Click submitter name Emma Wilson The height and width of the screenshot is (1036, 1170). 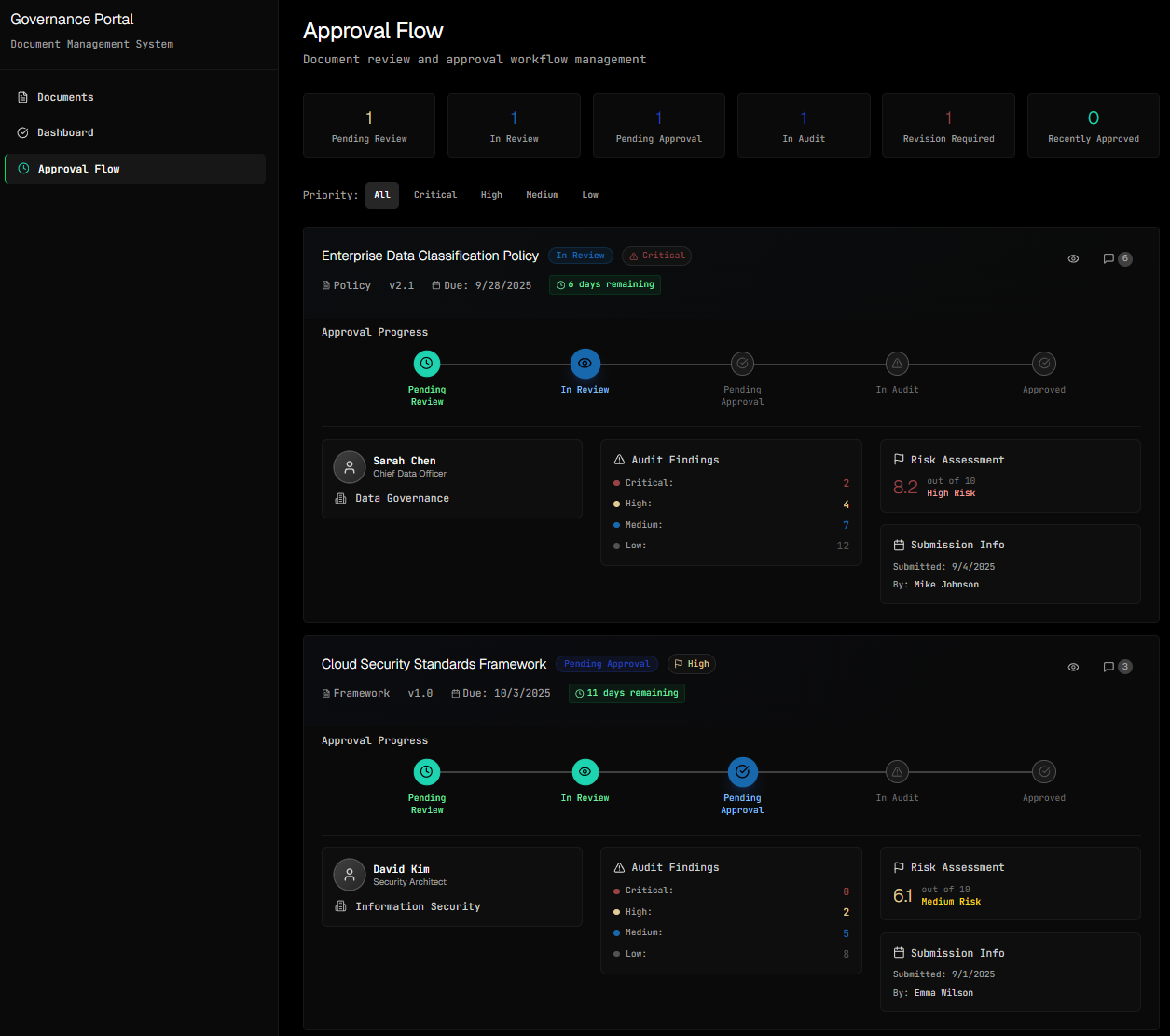coord(943,993)
